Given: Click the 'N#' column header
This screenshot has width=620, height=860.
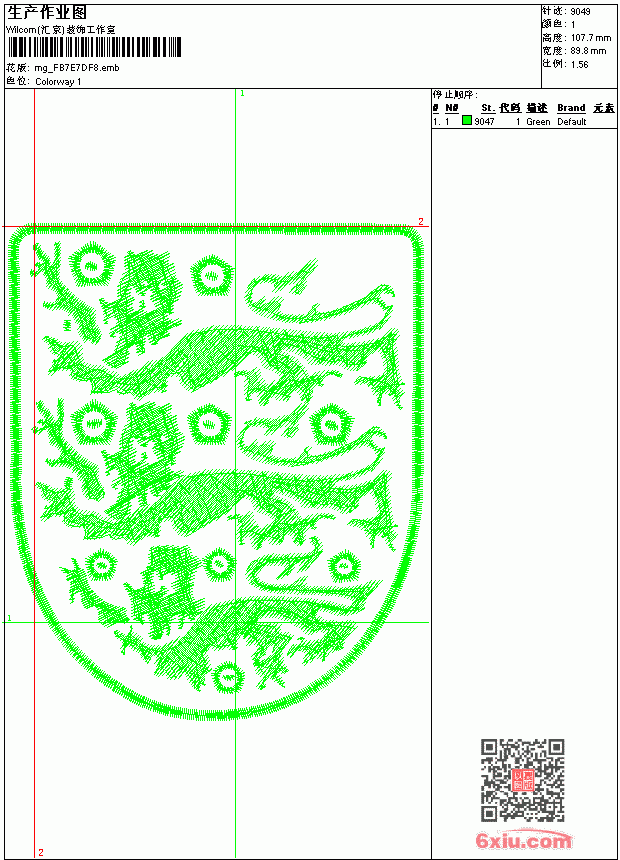Looking at the screenshot, I should point(452,108).
